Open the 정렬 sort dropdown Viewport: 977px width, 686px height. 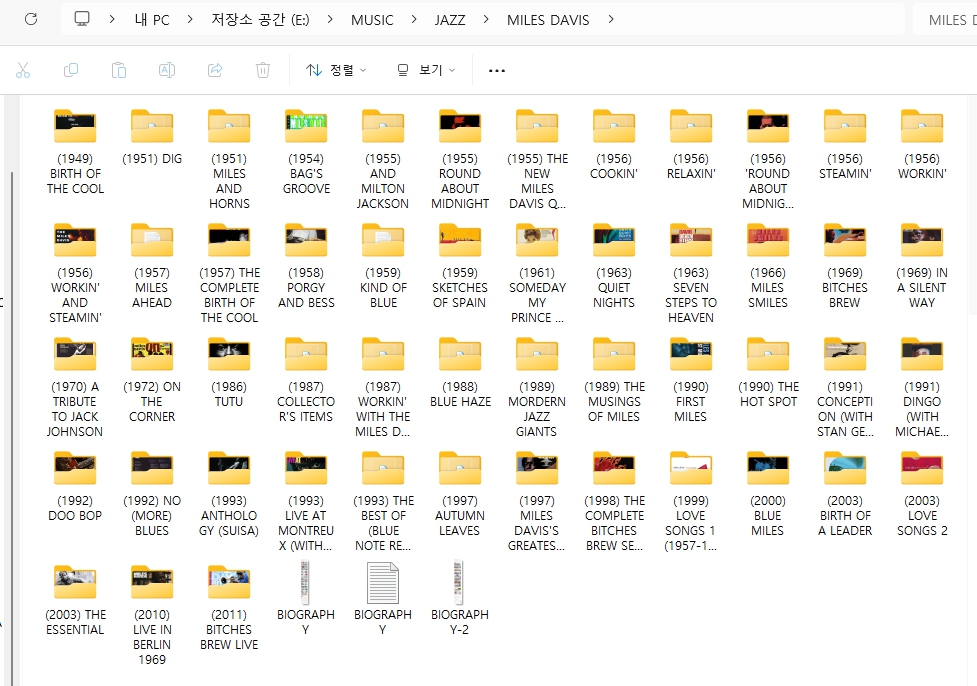click(336, 70)
